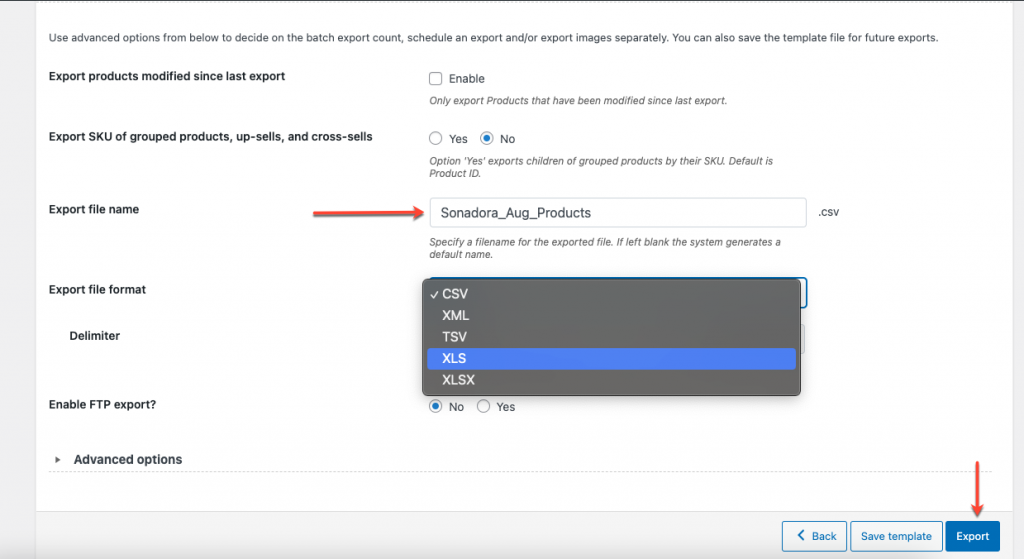Choose TSV from the file format dropdown

click(x=611, y=337)
